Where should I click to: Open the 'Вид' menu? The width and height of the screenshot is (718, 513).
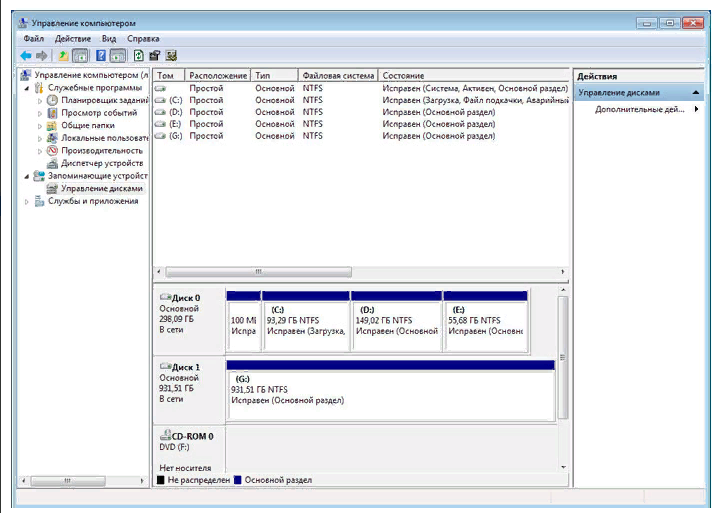(109, 39)
